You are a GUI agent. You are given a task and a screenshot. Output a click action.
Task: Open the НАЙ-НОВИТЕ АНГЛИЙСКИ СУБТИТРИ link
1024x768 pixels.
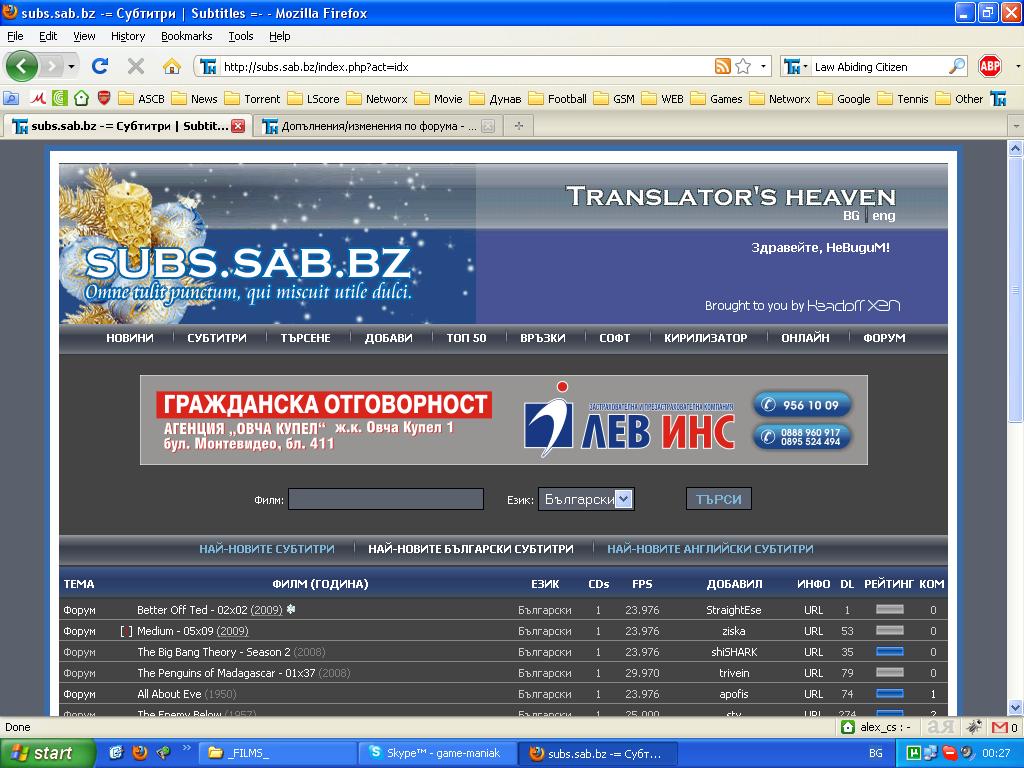[711, 549]
